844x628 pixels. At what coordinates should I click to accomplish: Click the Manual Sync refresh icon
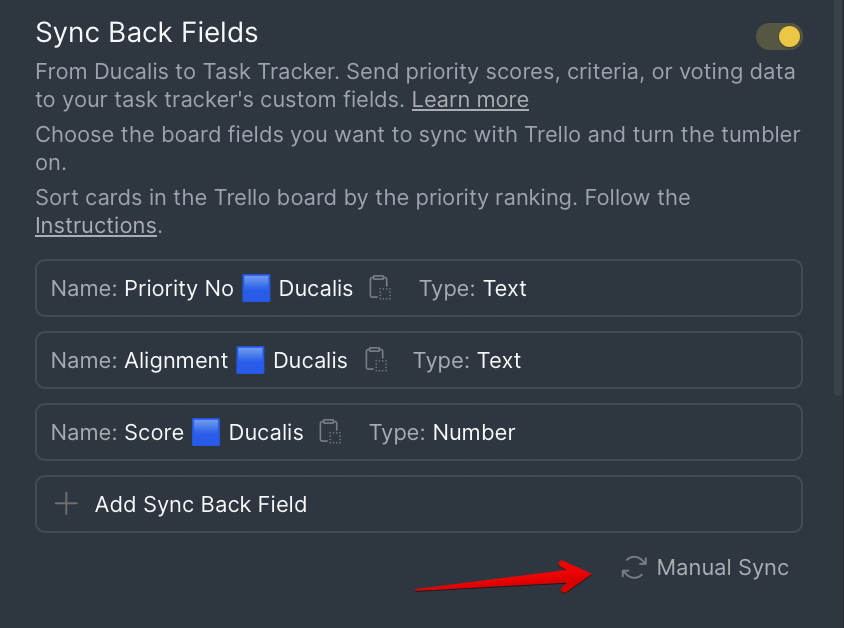(x=634, y=568)
